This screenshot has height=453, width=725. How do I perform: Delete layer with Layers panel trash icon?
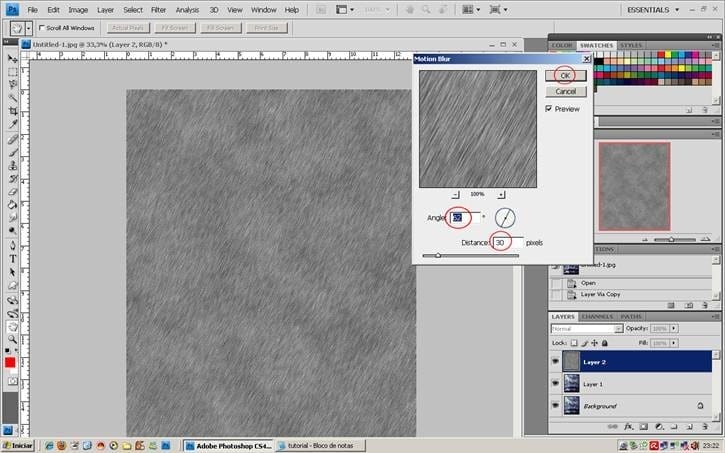(705, 426)
